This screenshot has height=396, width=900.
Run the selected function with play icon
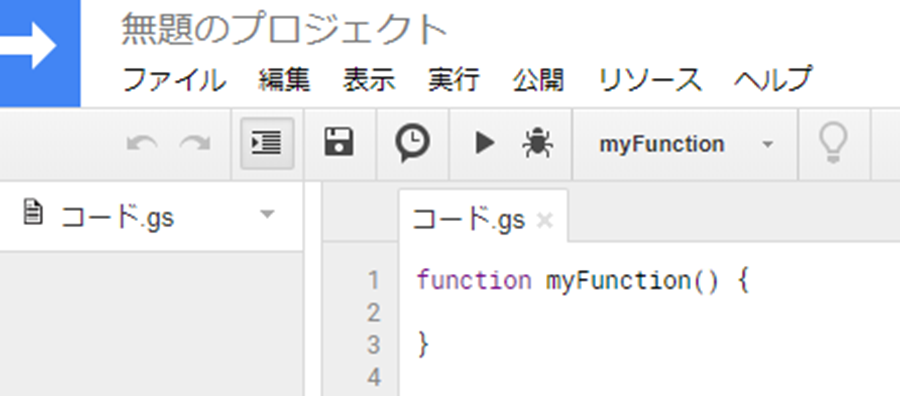coord(485,143)
